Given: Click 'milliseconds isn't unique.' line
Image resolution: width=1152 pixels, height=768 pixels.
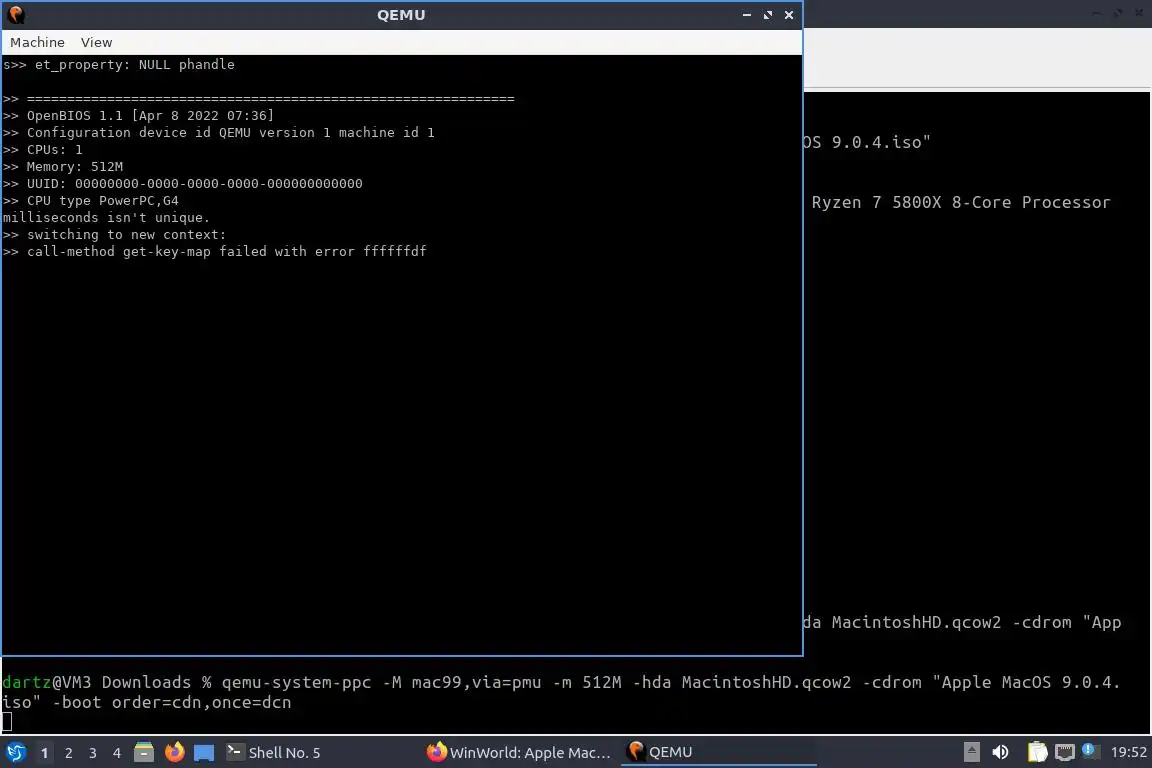Looking at the screenshot, I should click(106, 218).
